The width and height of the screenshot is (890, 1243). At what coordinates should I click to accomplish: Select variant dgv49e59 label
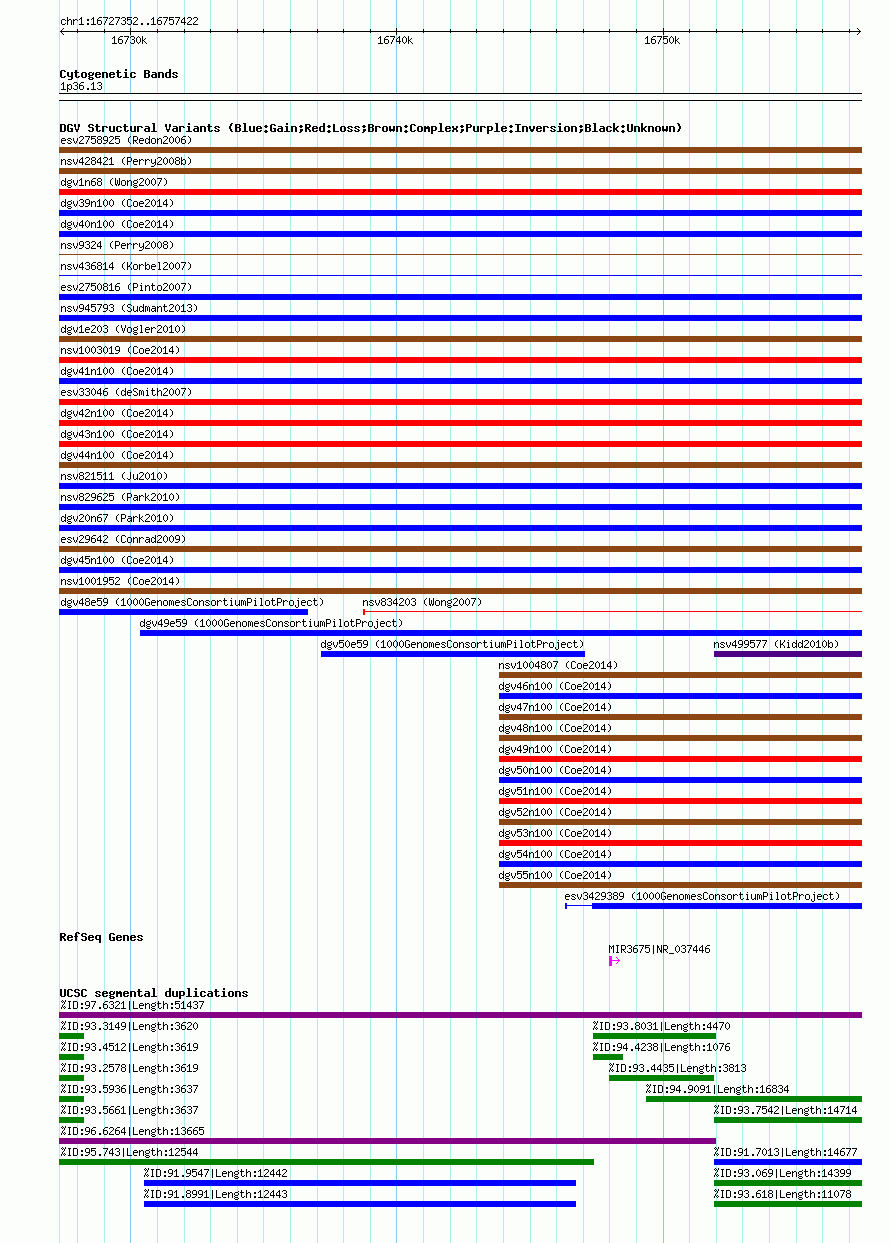272,623
